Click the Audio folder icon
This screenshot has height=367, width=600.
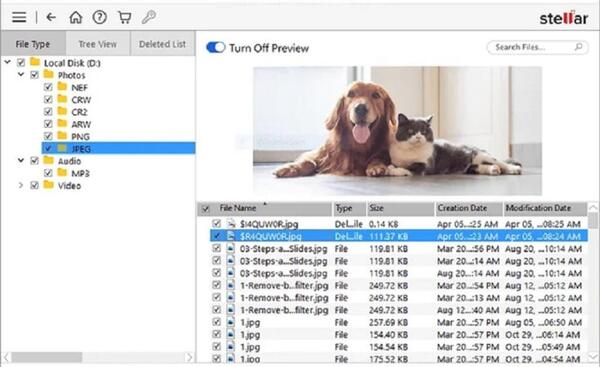49,160
